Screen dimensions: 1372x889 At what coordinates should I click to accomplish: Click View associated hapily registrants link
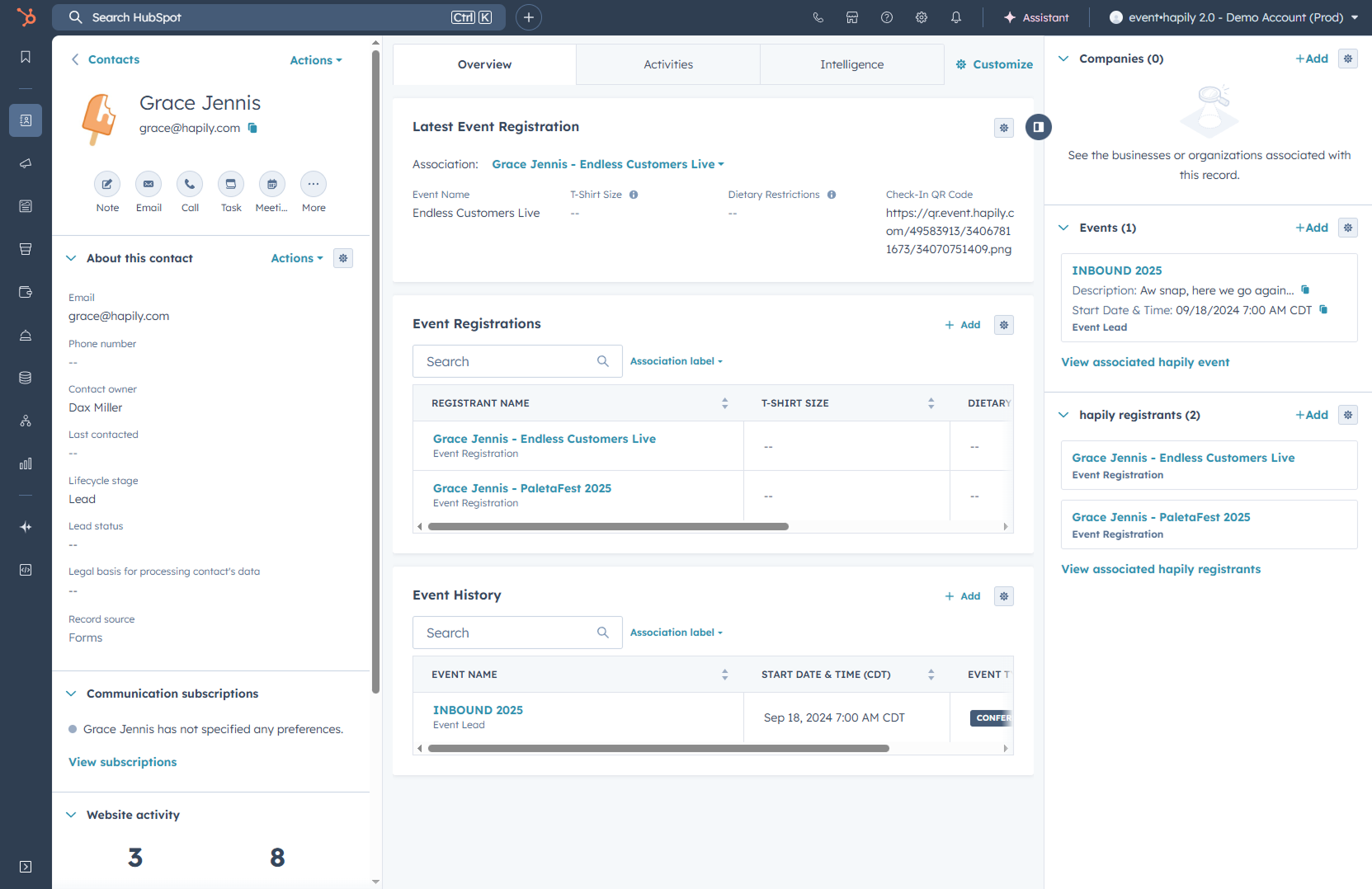click(1161, 569)
